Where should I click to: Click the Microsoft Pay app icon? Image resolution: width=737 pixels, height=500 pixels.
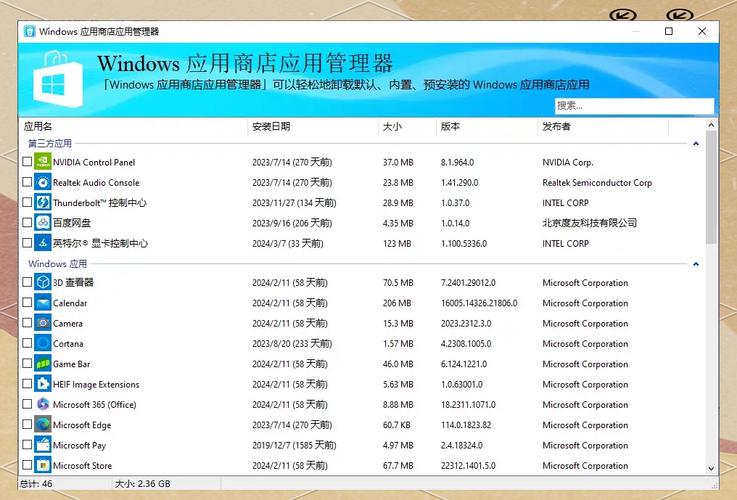[42, 445]
